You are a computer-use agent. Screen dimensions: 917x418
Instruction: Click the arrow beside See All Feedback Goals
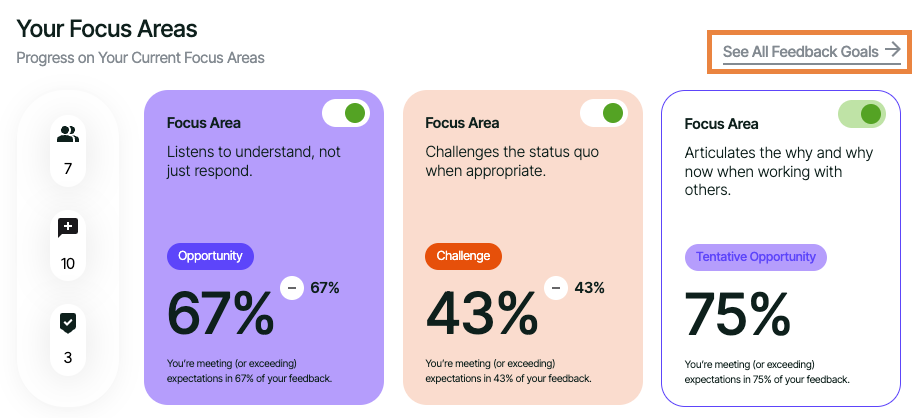[893, 51]
